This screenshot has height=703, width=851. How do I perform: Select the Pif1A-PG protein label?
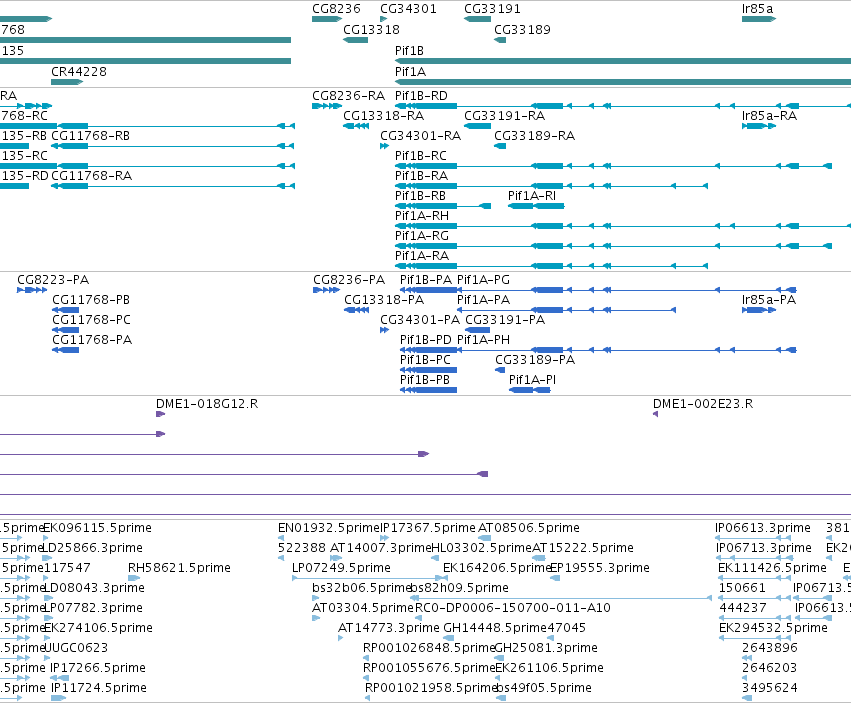click(483, 280)
